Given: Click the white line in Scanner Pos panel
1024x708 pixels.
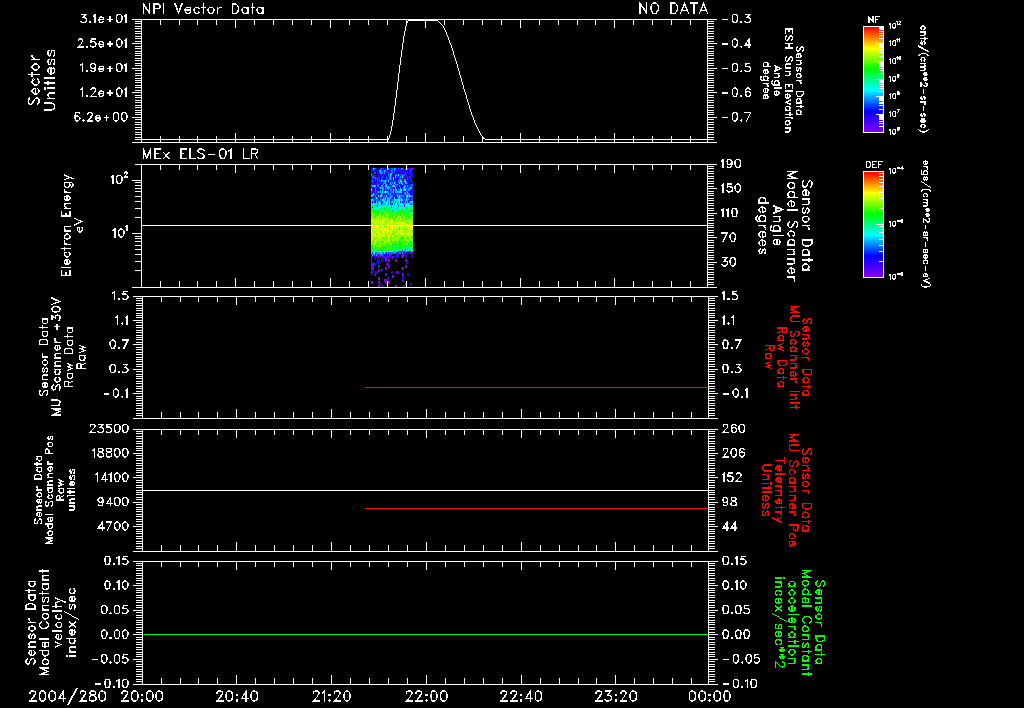Looking at the screenshot, I should [x=424, y=490].
